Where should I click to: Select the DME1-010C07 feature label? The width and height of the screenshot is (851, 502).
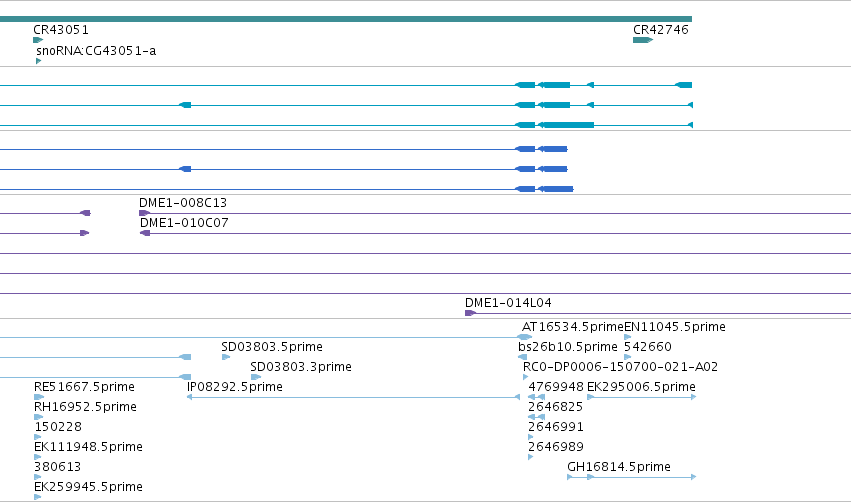[x=184, y=223]
